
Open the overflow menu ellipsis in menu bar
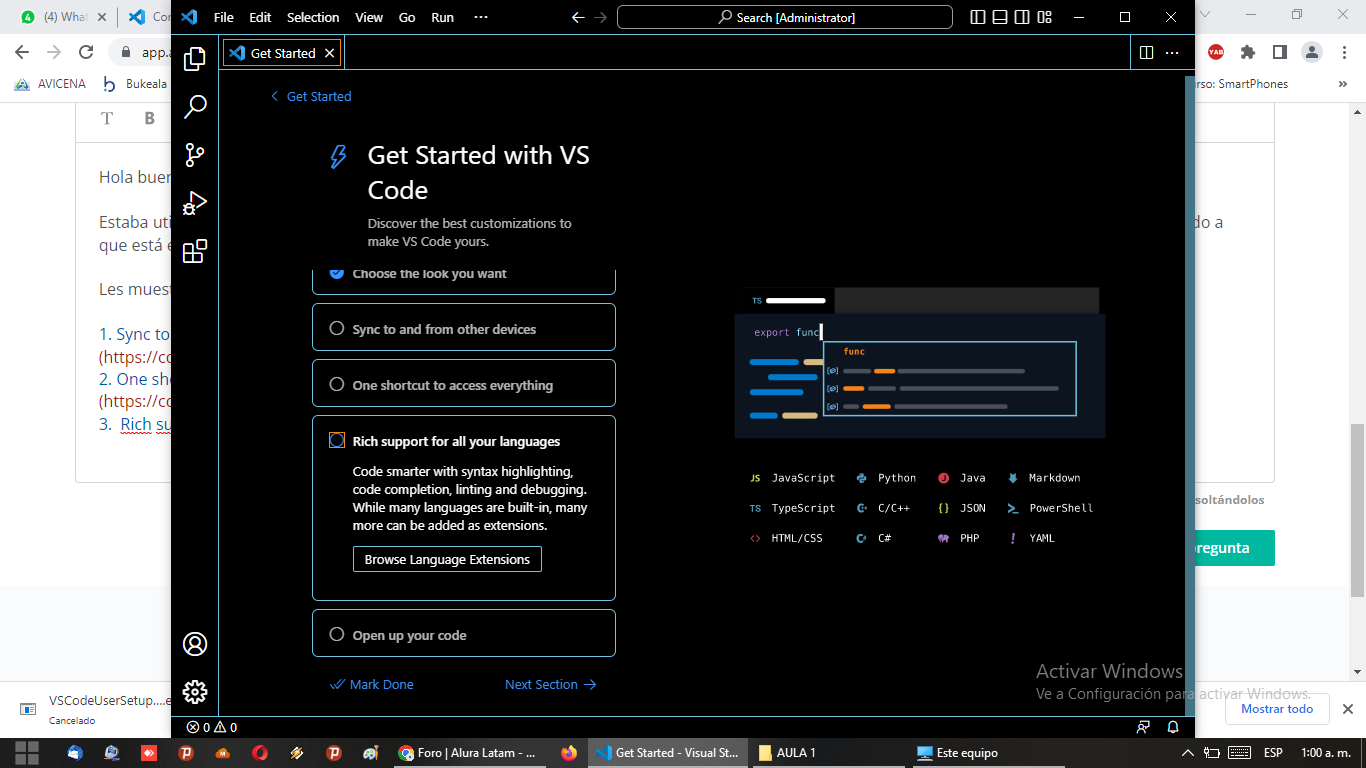481,17
